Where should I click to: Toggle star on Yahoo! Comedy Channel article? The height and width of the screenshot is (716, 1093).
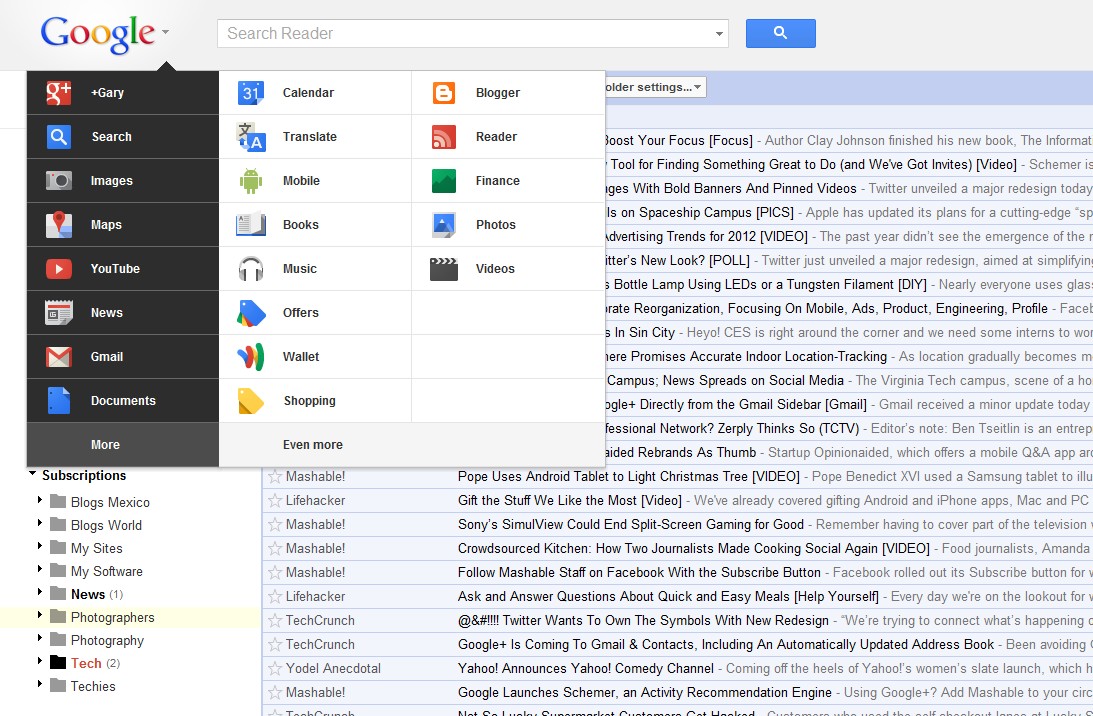[x=275, y=668]
